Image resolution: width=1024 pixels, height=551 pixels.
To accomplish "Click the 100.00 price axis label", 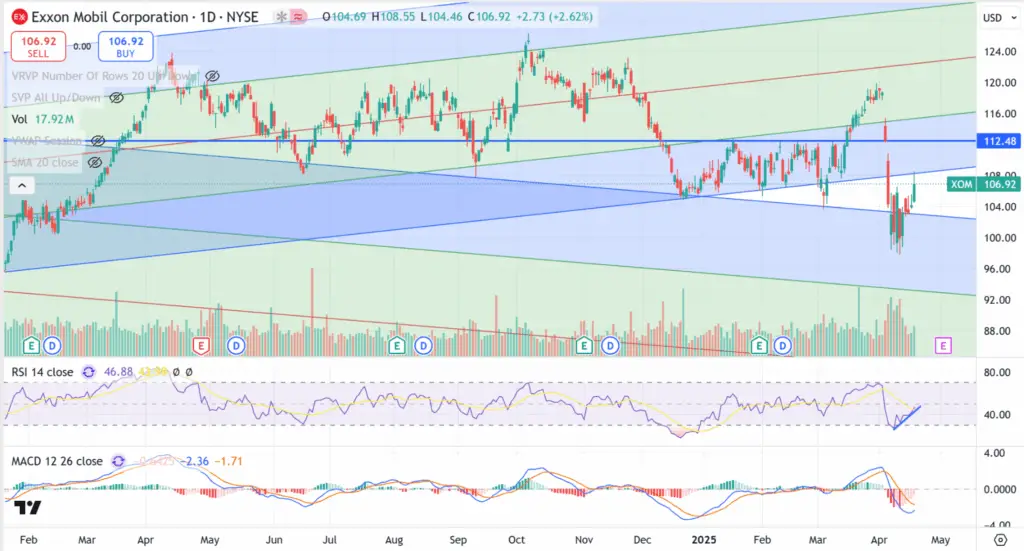I will (x=1000, y=238).
